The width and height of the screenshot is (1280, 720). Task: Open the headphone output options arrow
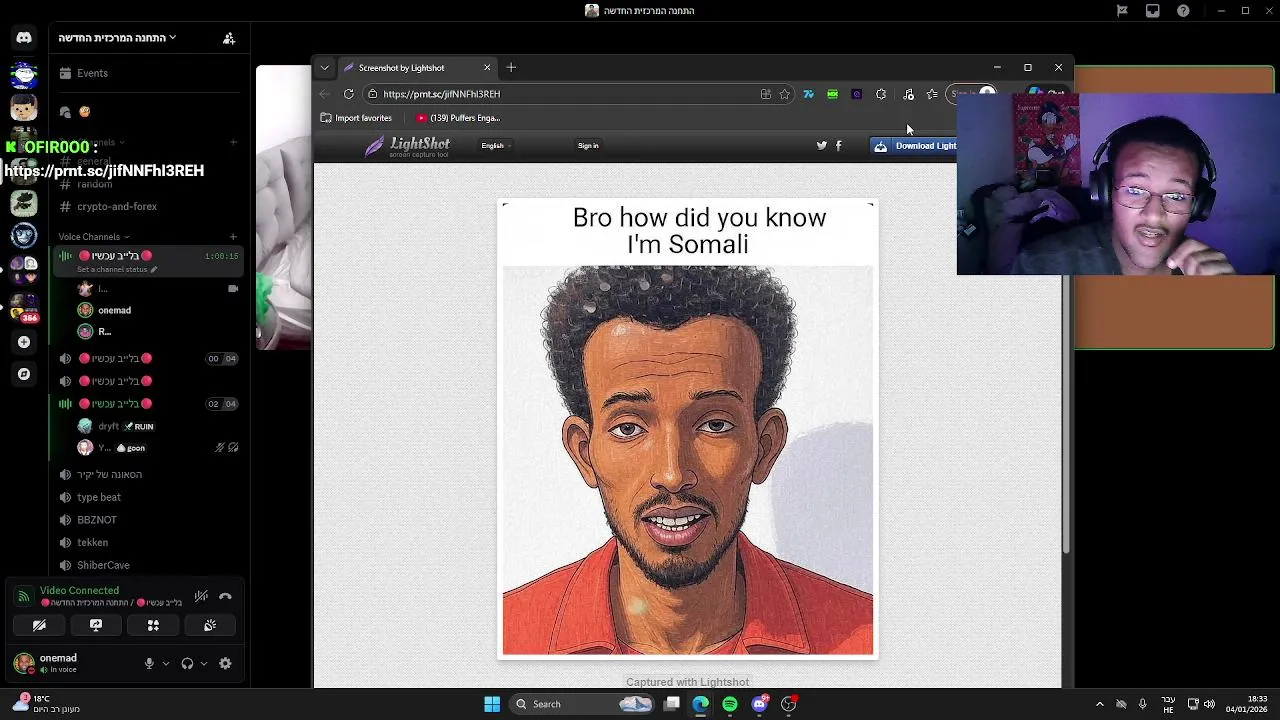coord(204,663)
